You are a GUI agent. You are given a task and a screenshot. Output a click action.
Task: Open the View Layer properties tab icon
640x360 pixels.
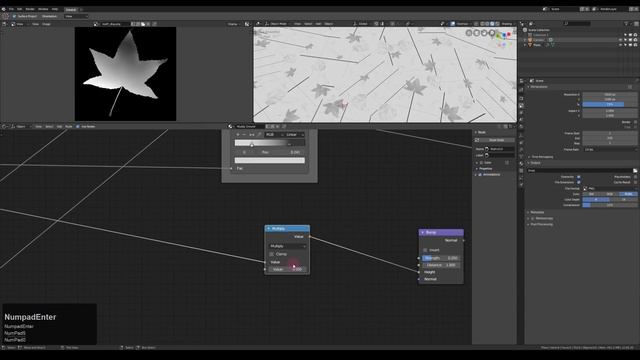[x=521, y=113]
